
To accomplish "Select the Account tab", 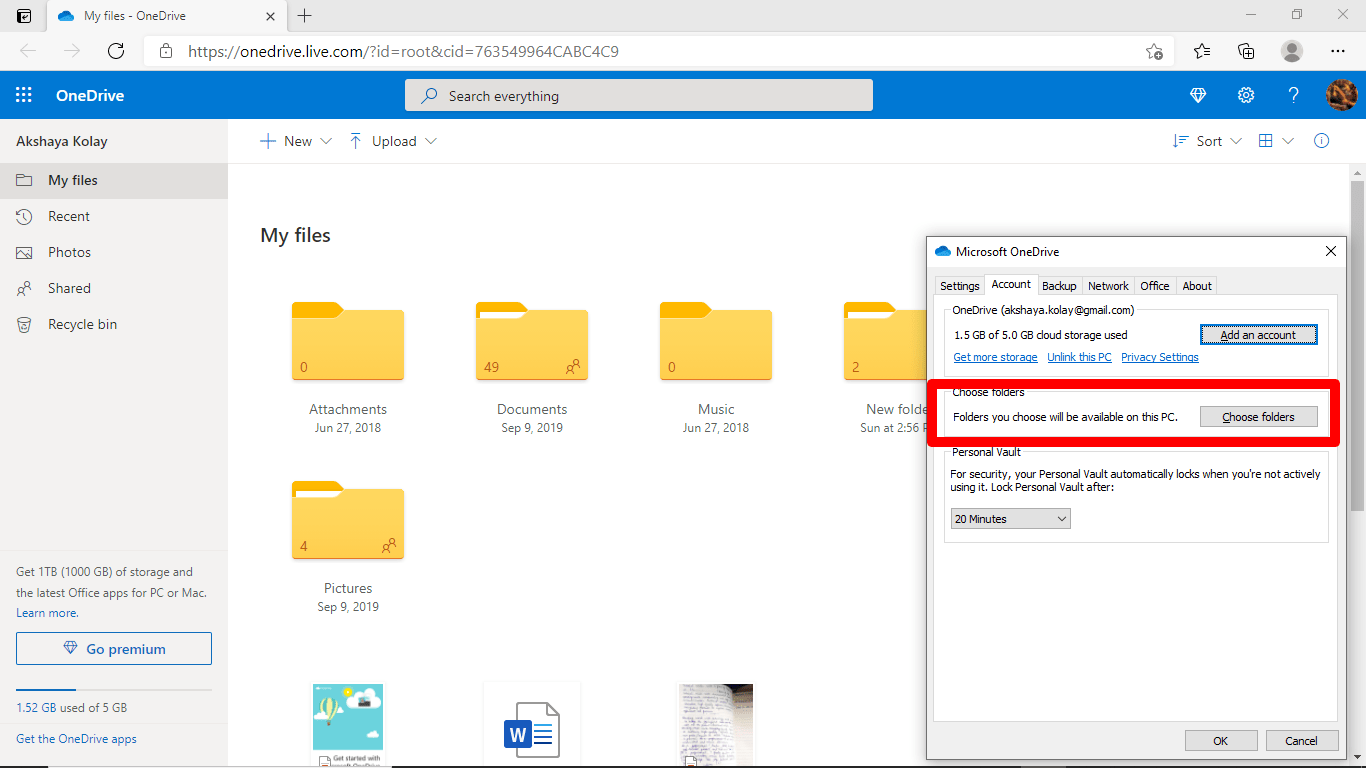I will 1011,285.
